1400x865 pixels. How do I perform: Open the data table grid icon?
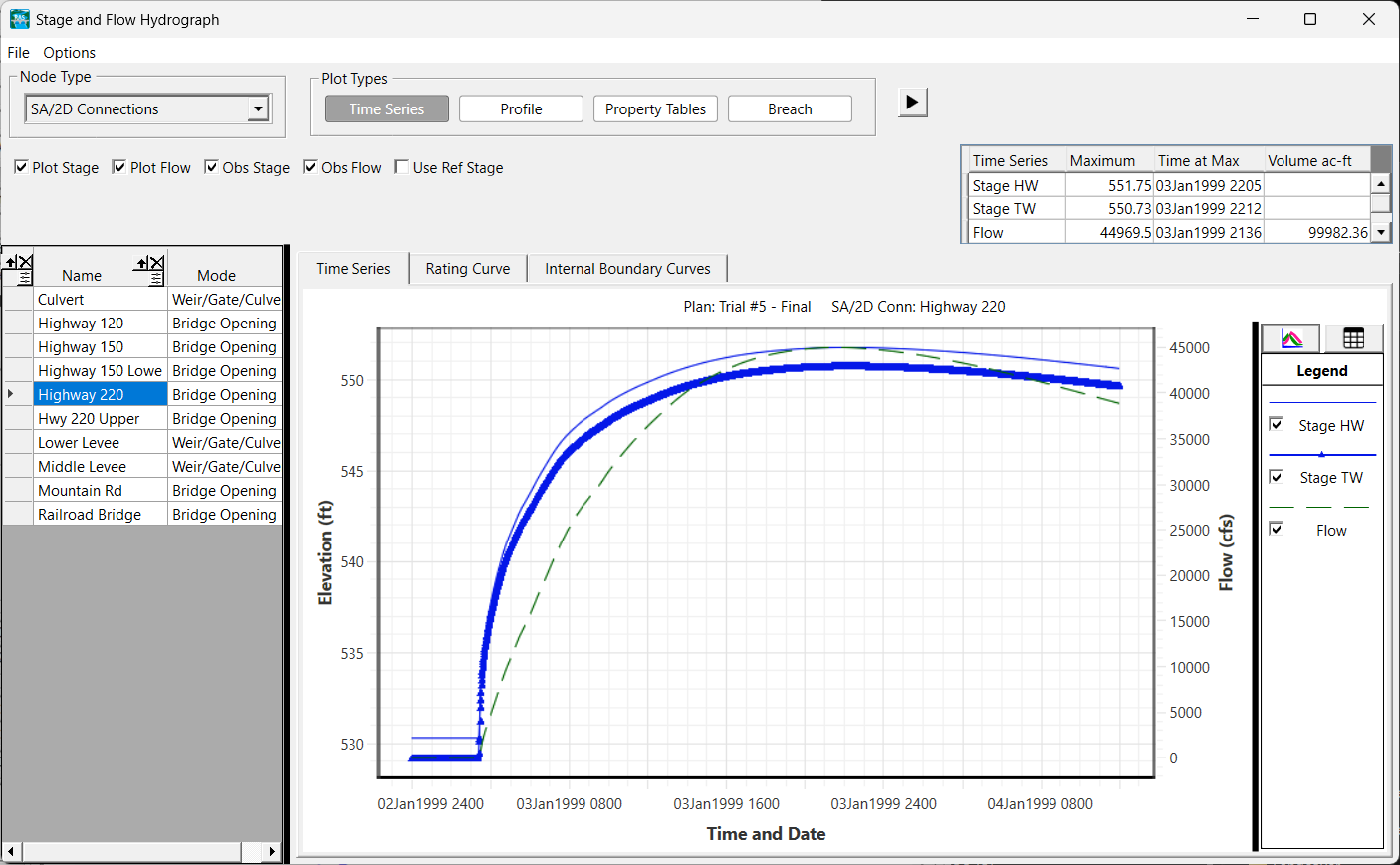coord(1353,339)
